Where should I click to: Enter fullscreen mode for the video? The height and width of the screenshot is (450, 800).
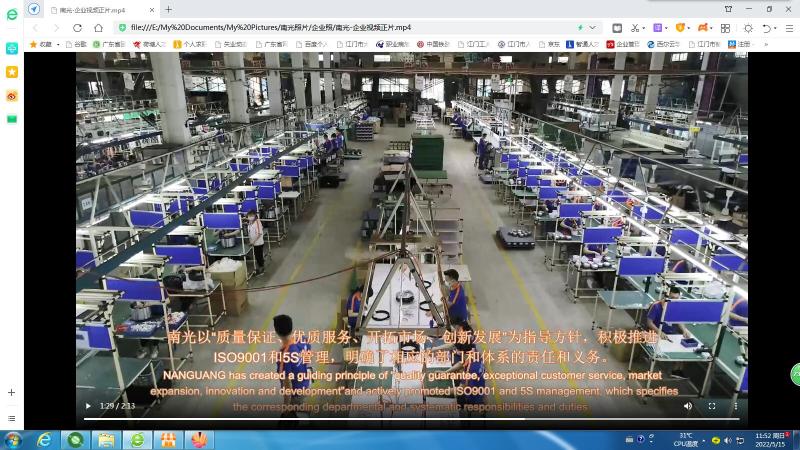tap(712, 406)
